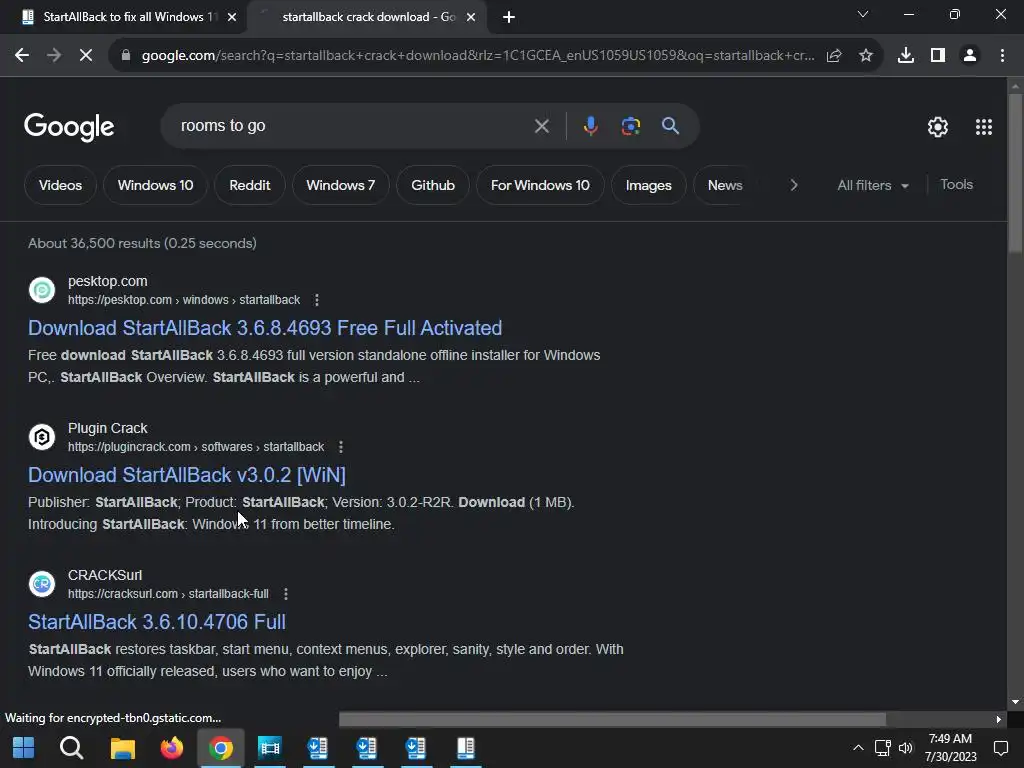
Task: Click the pesktop.com favicon
Action: click(42, 290)
